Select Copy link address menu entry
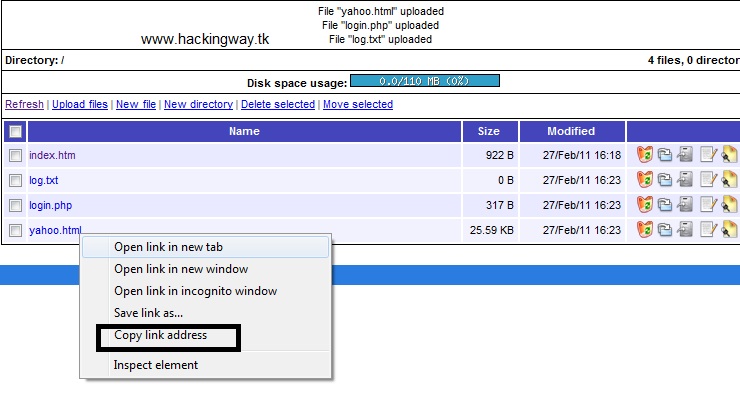This screenshot has height=400, width=740. click(x=205, y=335)
